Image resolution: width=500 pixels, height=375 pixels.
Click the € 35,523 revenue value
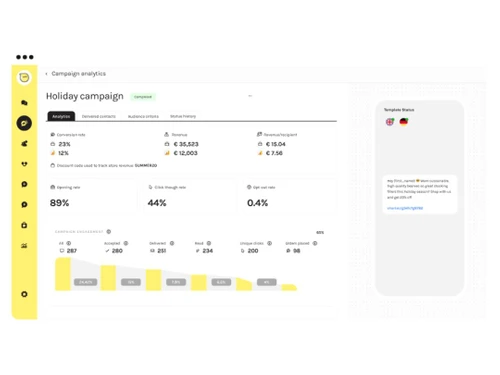coord(186,144)
